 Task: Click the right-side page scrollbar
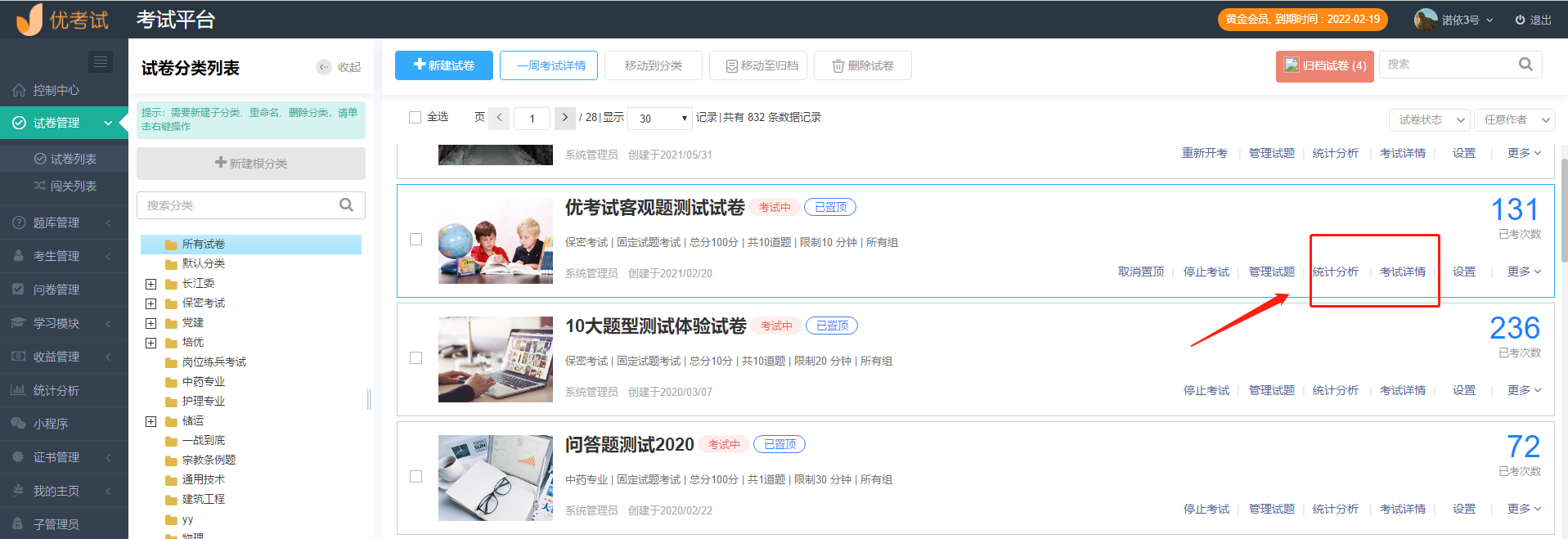click(x=1563, y=213)
